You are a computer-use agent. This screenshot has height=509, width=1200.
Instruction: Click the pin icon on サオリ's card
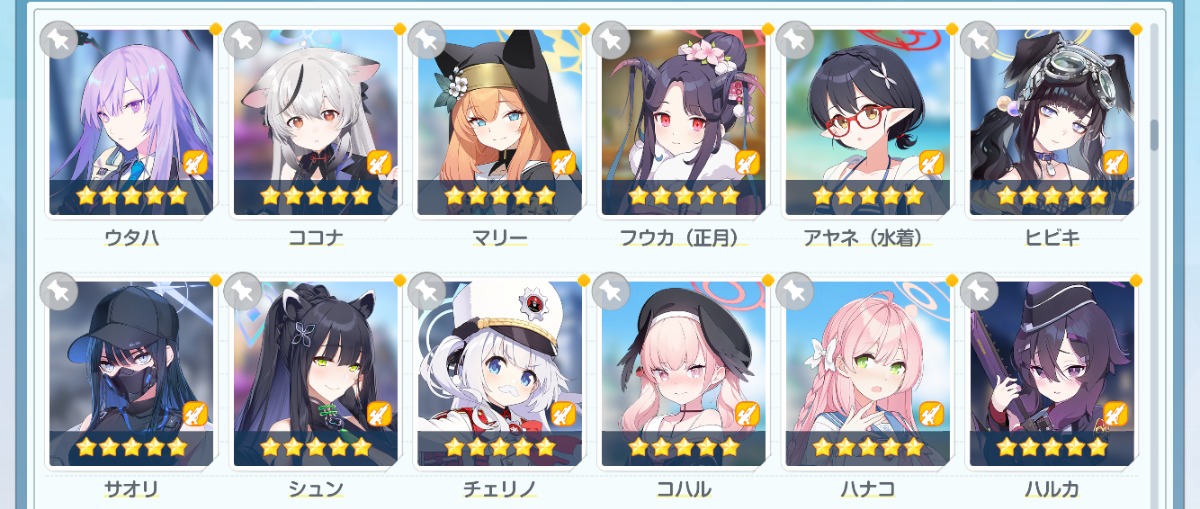click(59, 292)
